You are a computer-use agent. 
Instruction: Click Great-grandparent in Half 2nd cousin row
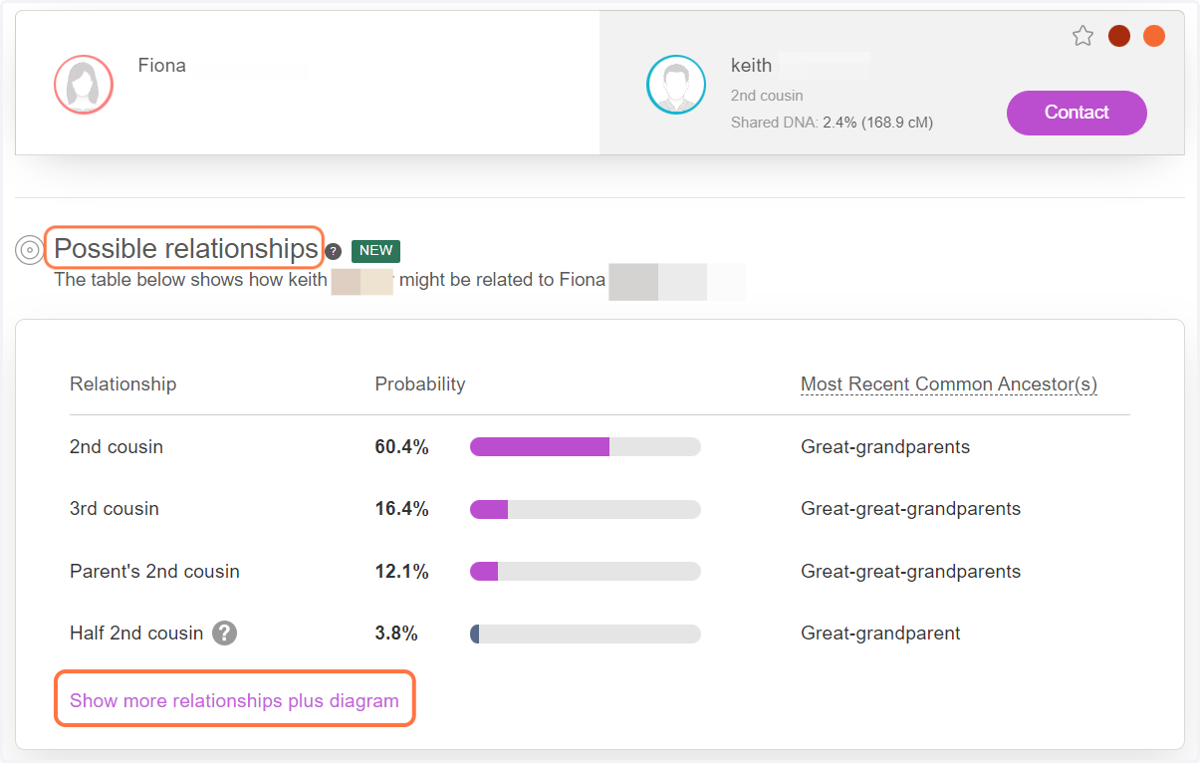click(881, 633)
